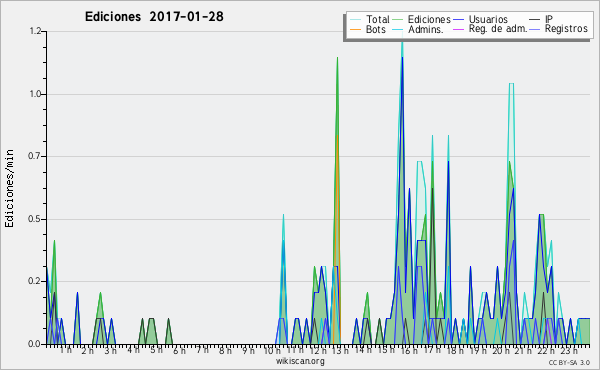This screenshot has height=370, width=600.
Task: Click the tallest green Ediciones peak near 13 h
Action: coord(337,58)
